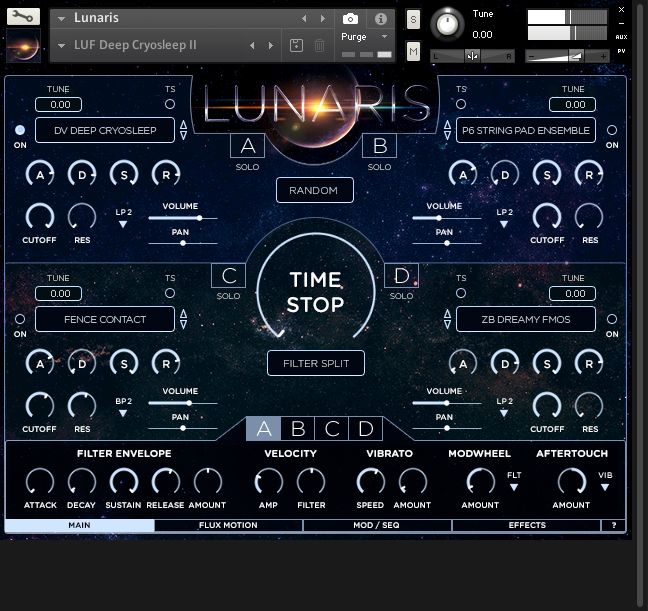The width and height of the screenshot is (648, 611).
Task: Enable layer C TS toggle
Action: click(170, 293)
